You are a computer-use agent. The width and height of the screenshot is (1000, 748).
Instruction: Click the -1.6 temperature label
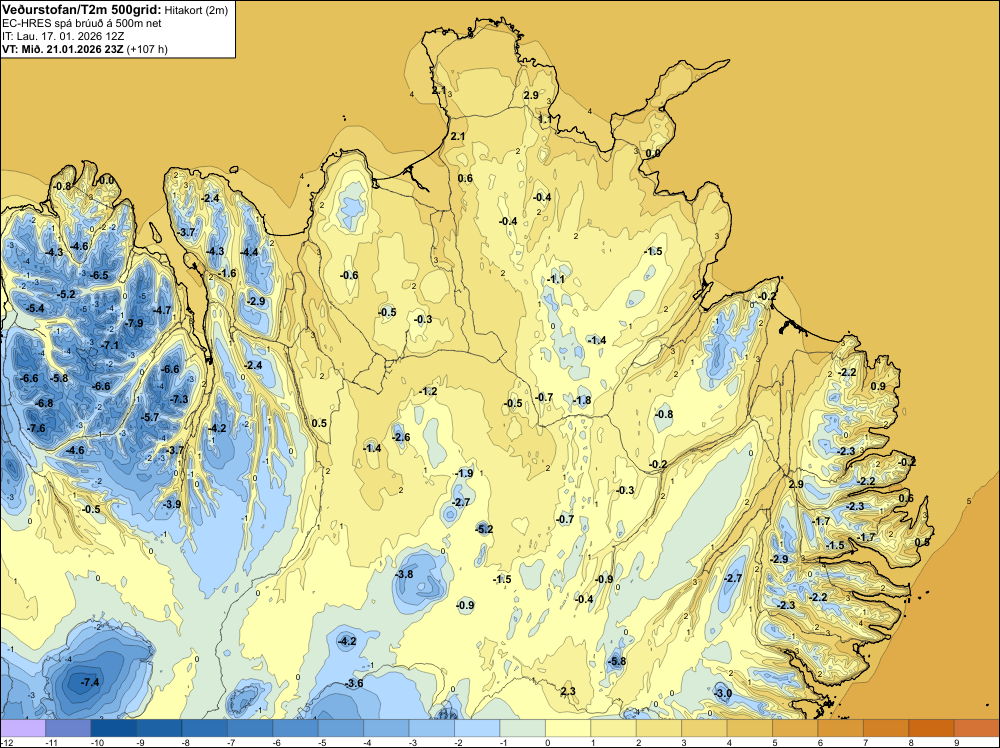227,273
